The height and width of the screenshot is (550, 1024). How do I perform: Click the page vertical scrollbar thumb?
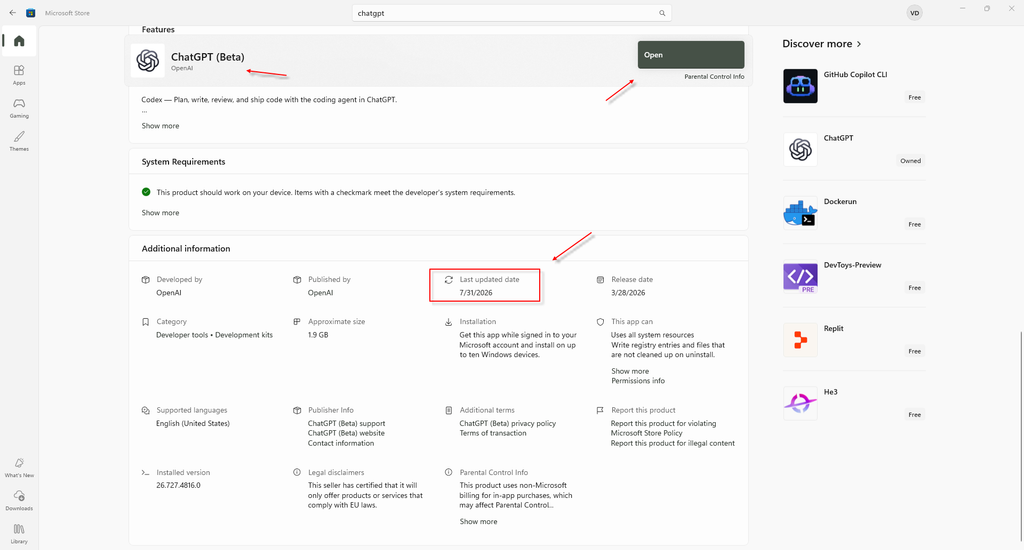click(x=1021, y=436)
